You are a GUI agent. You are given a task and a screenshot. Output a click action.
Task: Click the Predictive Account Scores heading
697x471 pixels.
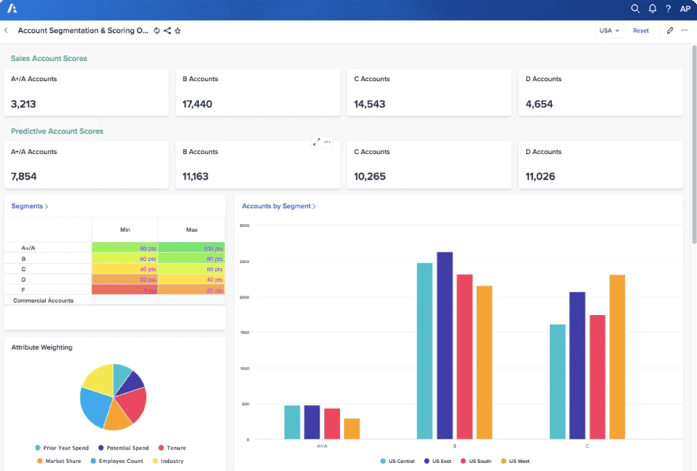57,131
